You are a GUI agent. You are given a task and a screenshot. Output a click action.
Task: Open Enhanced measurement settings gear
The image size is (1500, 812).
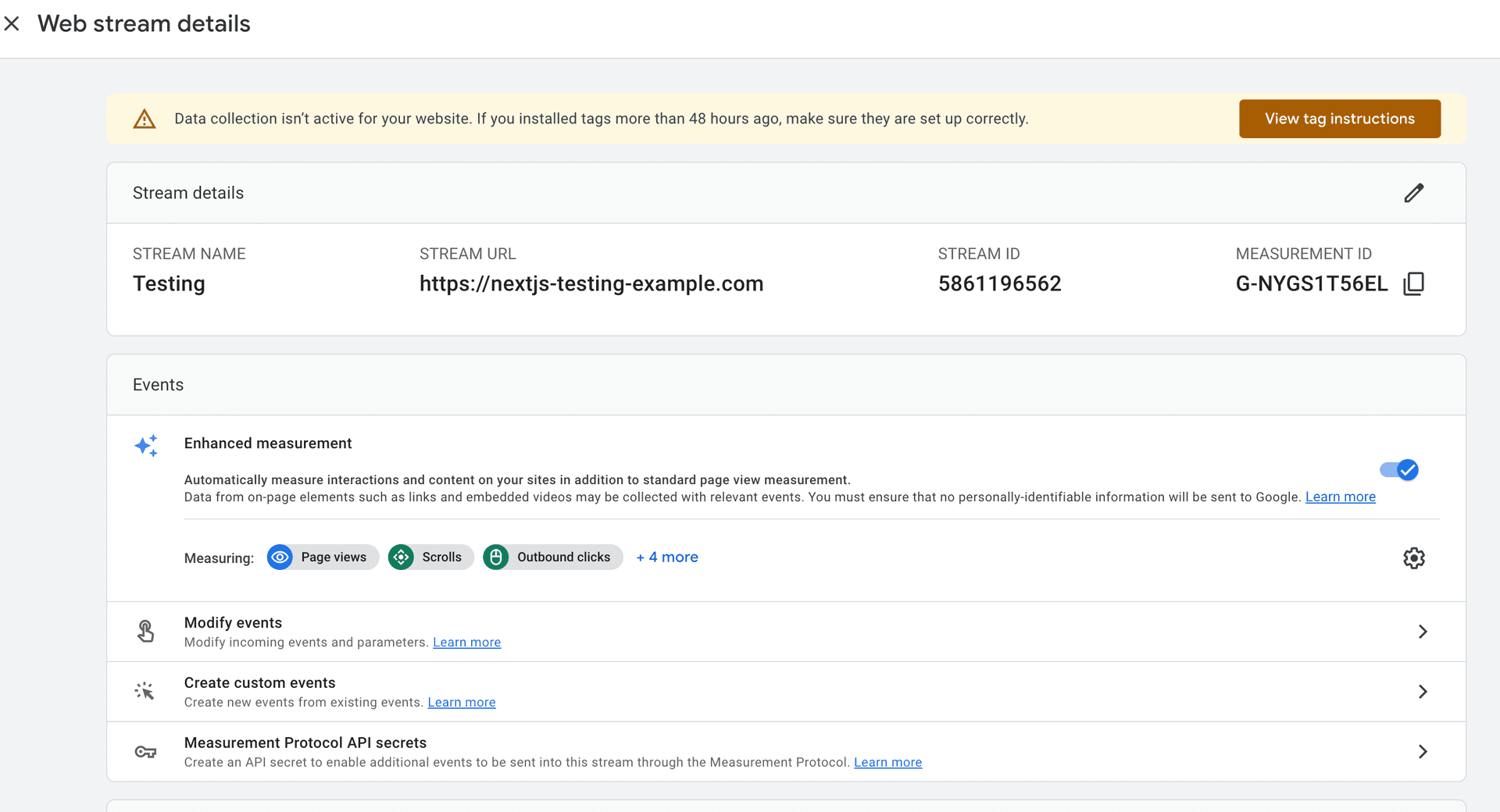click(x=1413, y=558)
